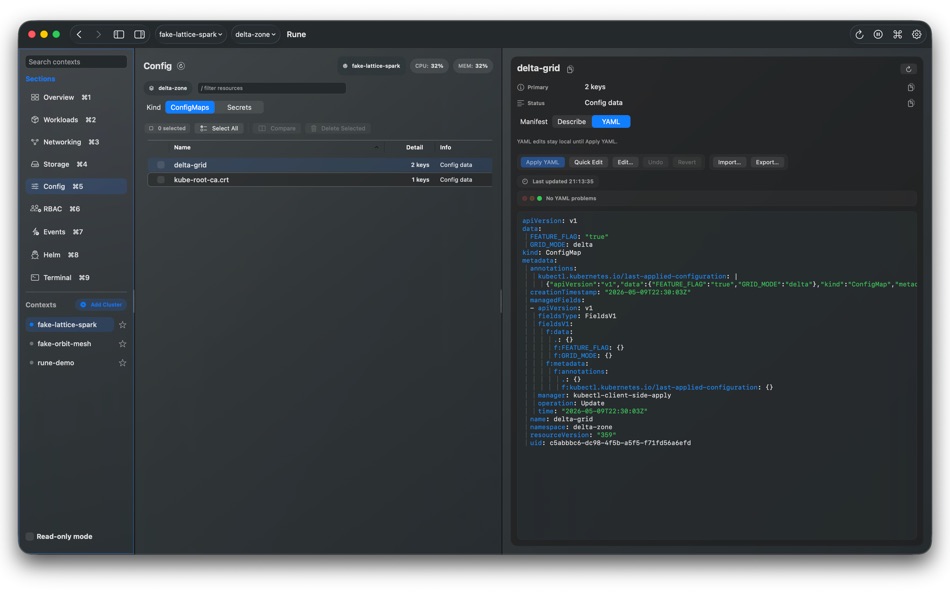The height and width of the screenshot is (594, 950).
Task: Copy the Primary 2 keys value
Action: 911,87
